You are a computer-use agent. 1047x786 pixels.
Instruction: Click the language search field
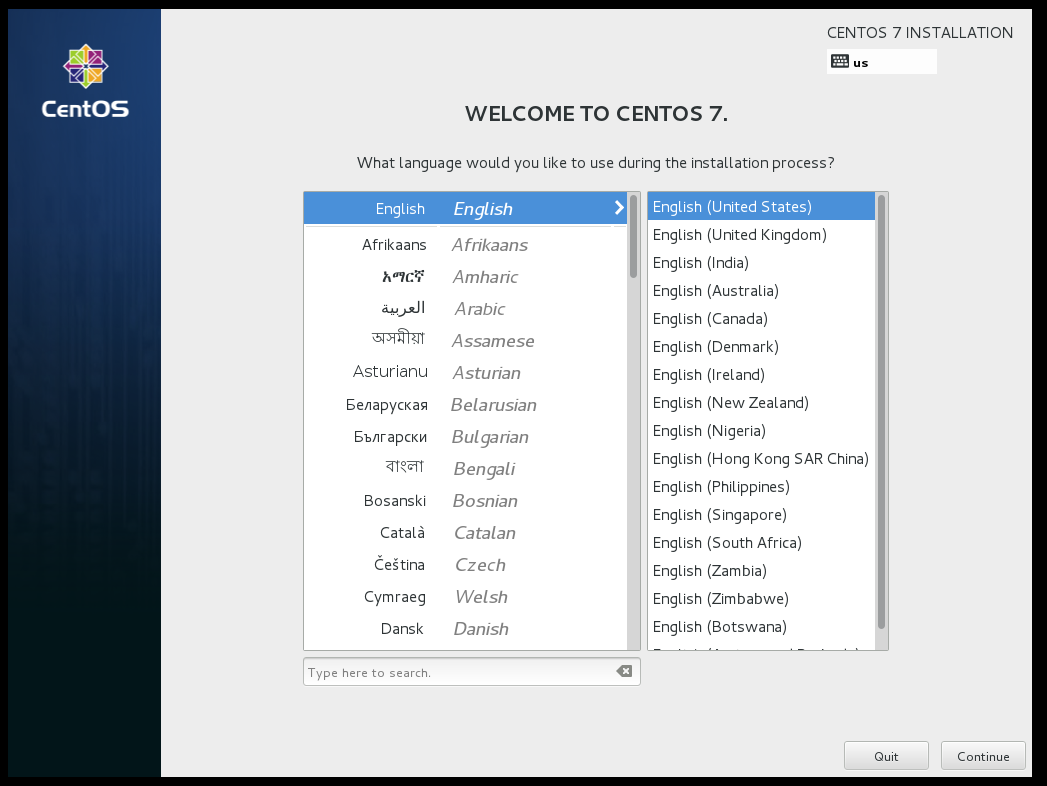click(471, 672)
